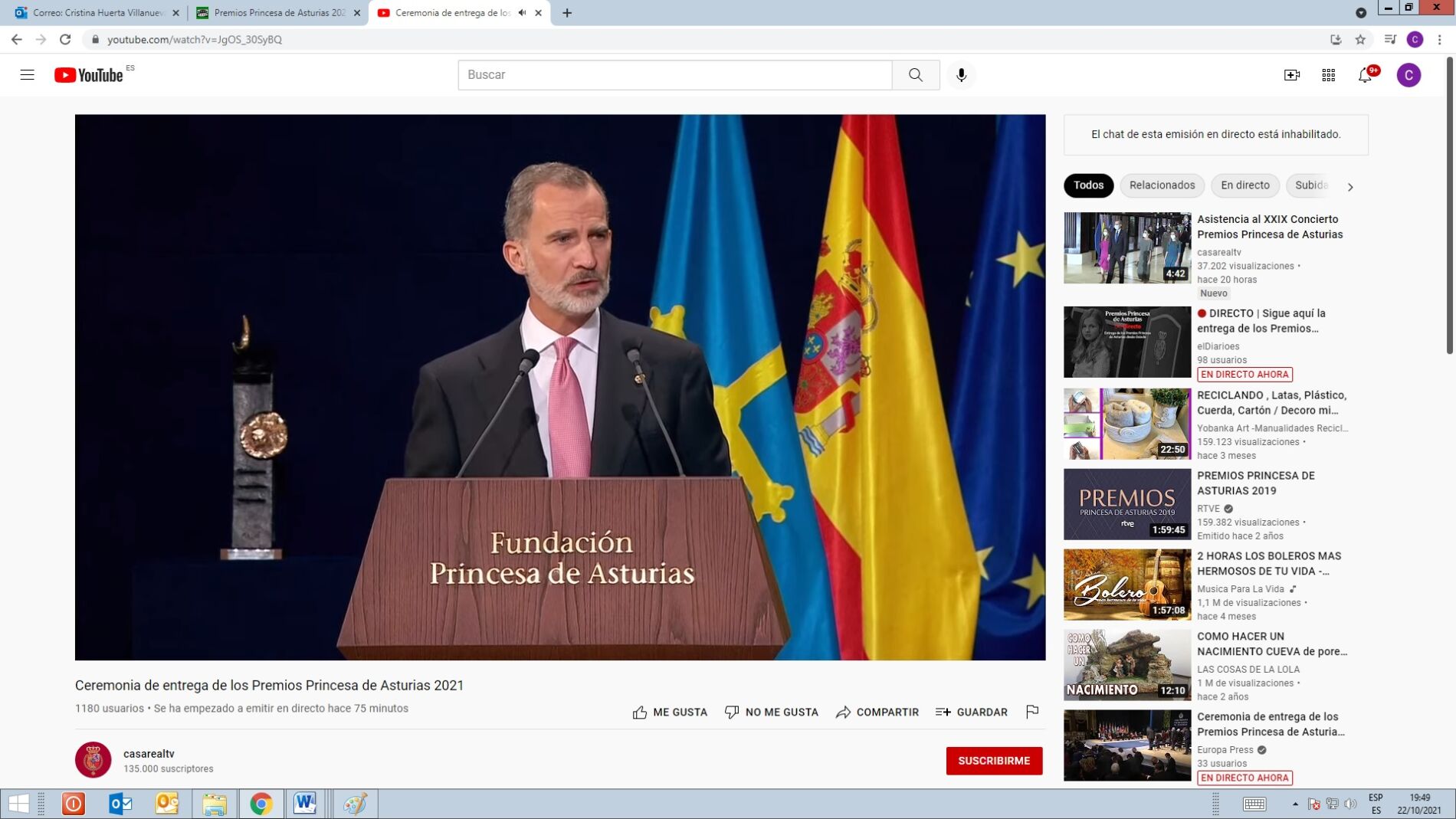
Task: Mute the tab using the speaker icon
Action: pos(523,13)
